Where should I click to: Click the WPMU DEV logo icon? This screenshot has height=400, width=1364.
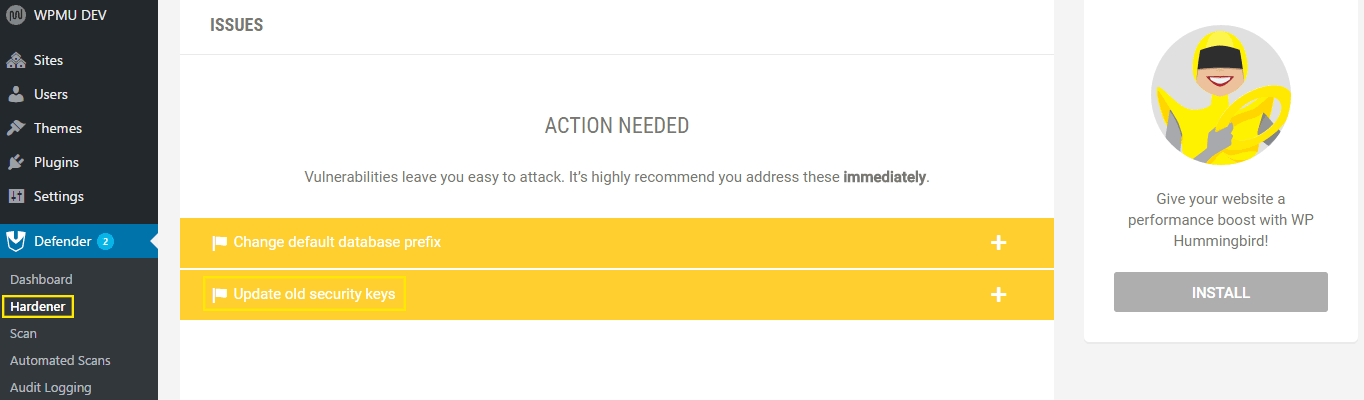coord(16,16)
